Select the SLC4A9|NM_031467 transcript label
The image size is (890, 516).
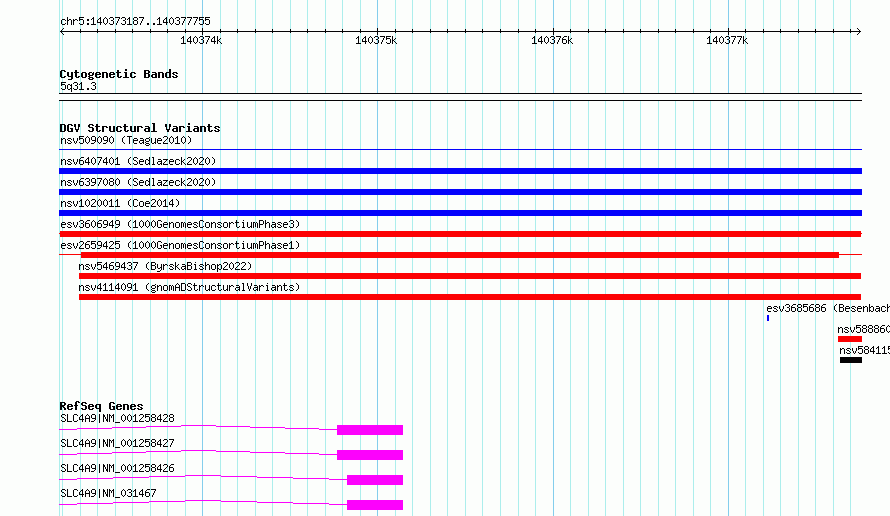[108, 493]
